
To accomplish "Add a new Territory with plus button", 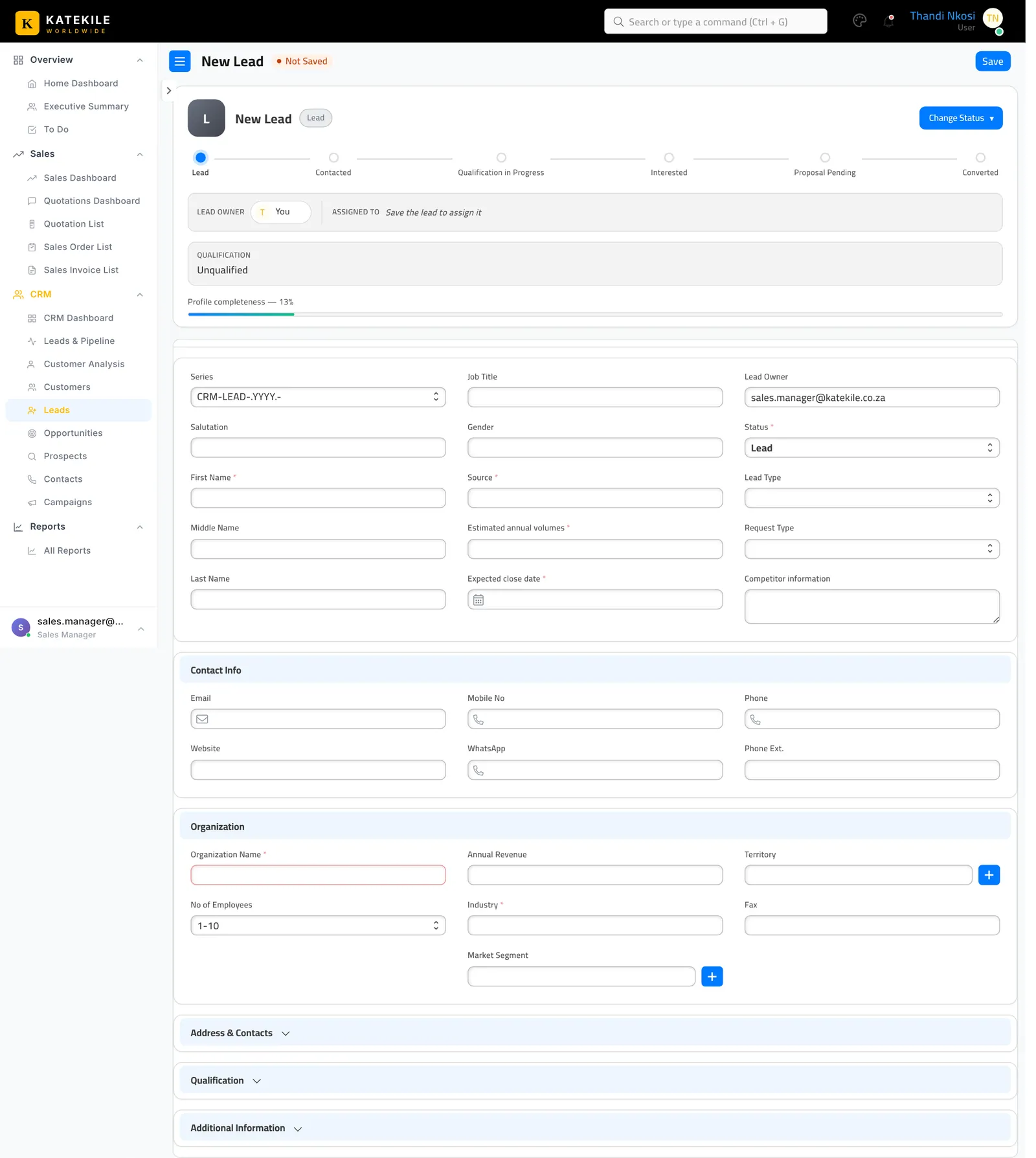I will point(989,875).
